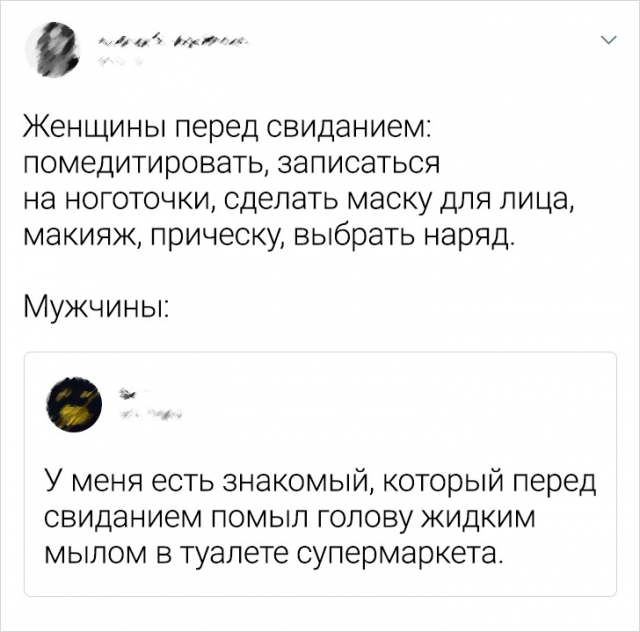Viewport: 640px width, 632px height.
Task: Click the "Мужчины:" text
Action: pos(95,302)
